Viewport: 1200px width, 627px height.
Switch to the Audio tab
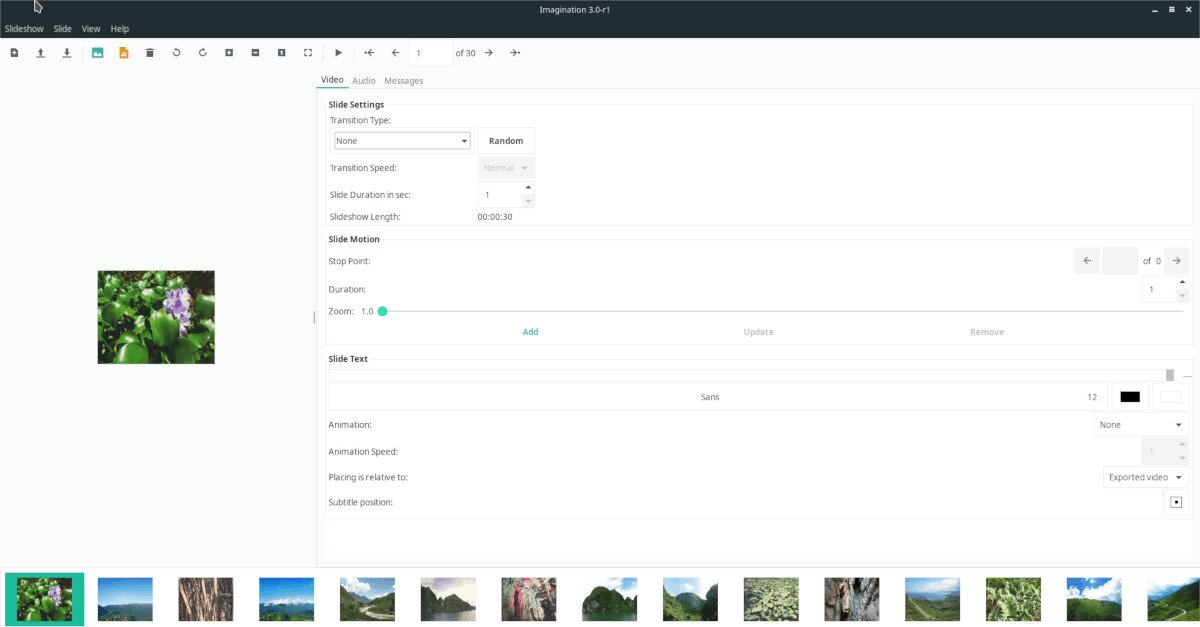[x=364, y=80]
